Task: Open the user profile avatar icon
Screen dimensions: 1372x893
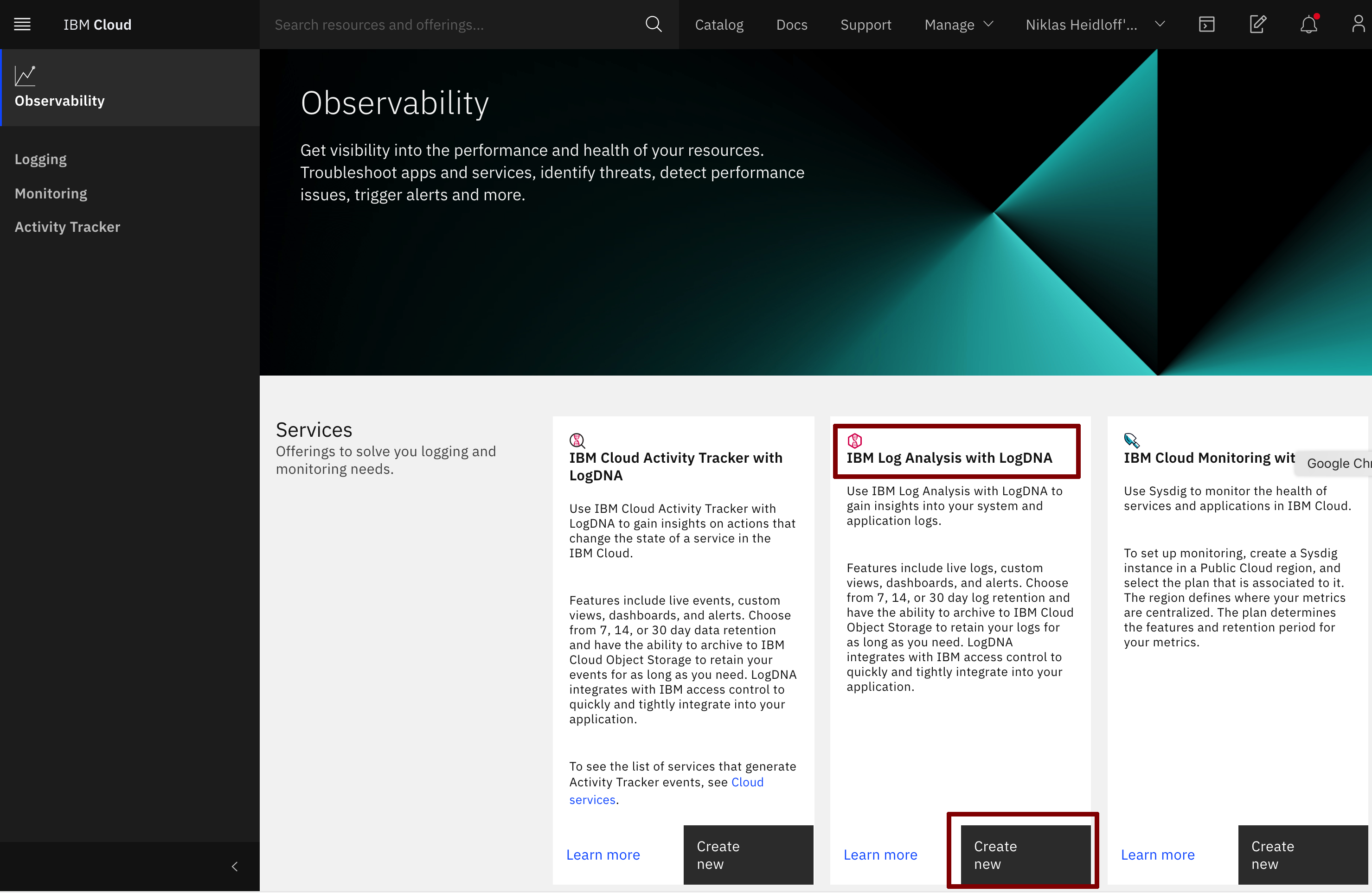Action: 1359,24
